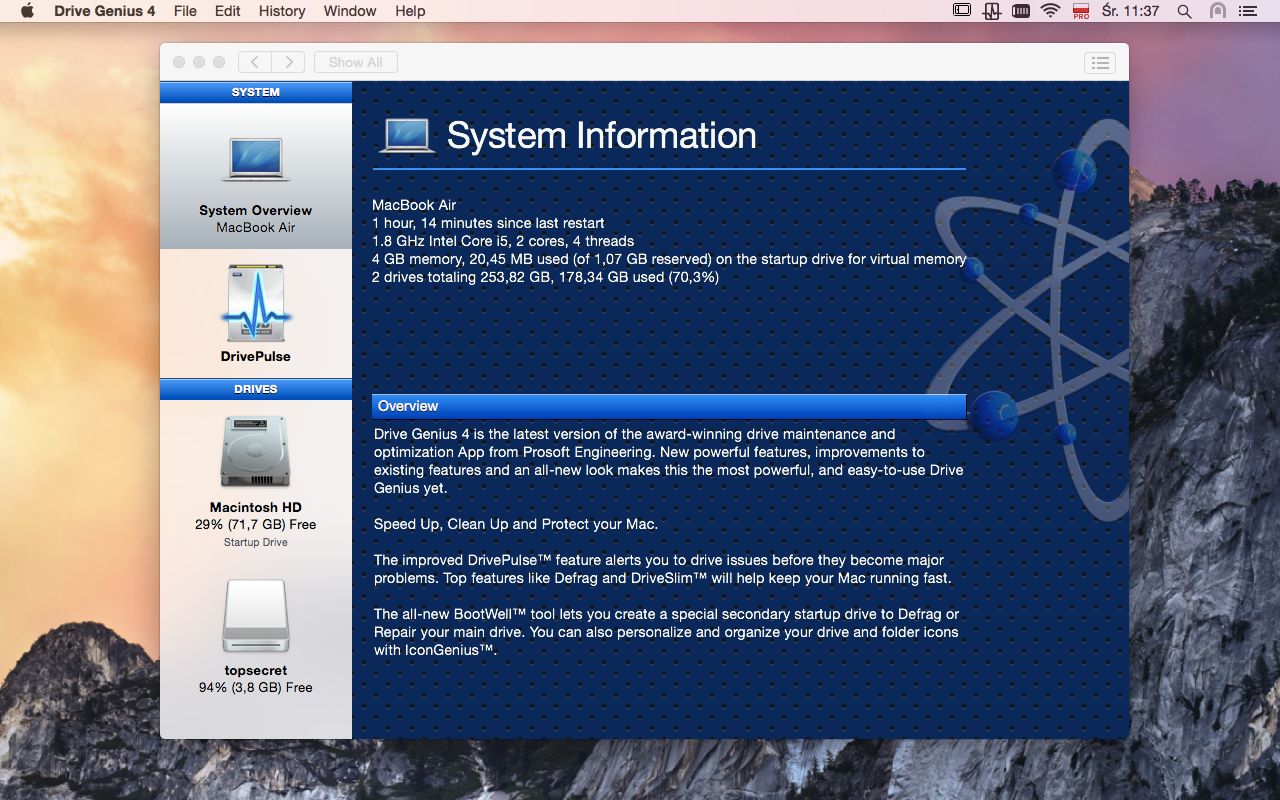Click the Show All button
1280x800 pixels.
point(356,62)
